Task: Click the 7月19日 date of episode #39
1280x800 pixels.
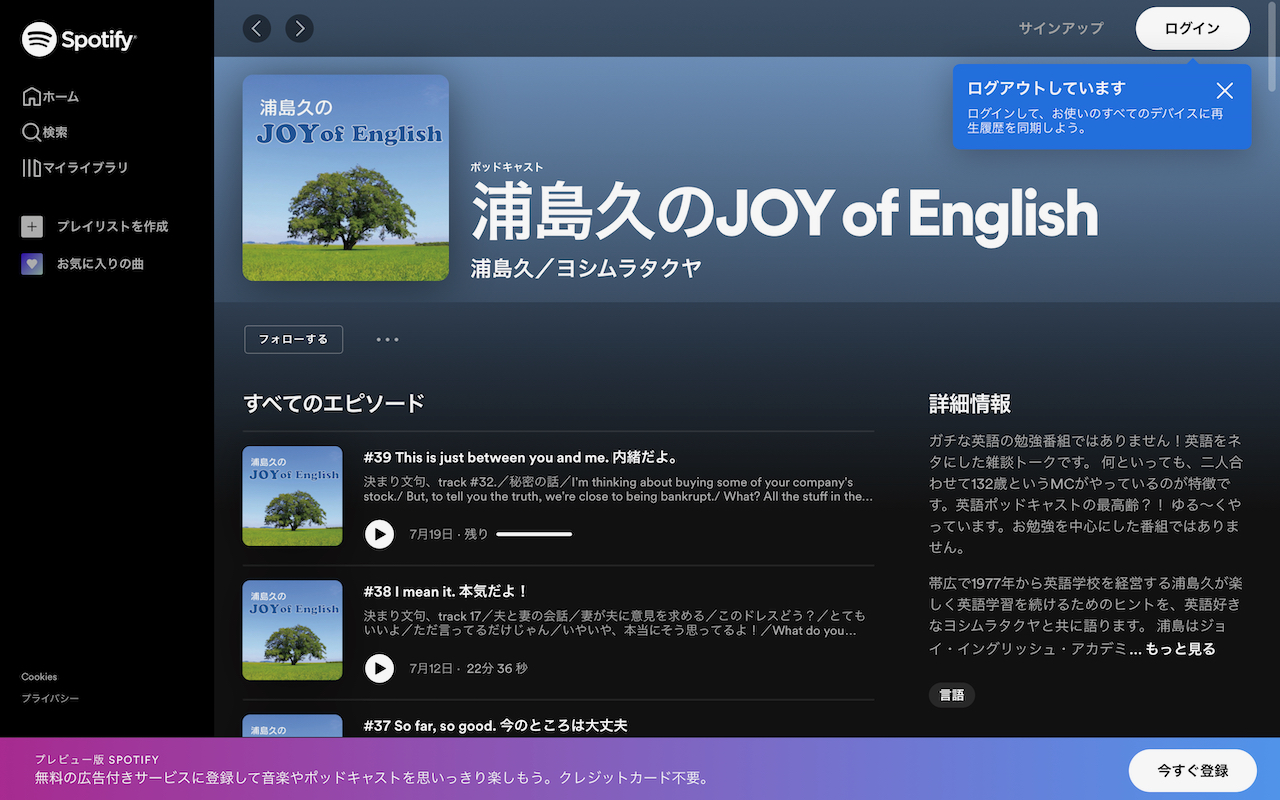Action: pos(431,534)
